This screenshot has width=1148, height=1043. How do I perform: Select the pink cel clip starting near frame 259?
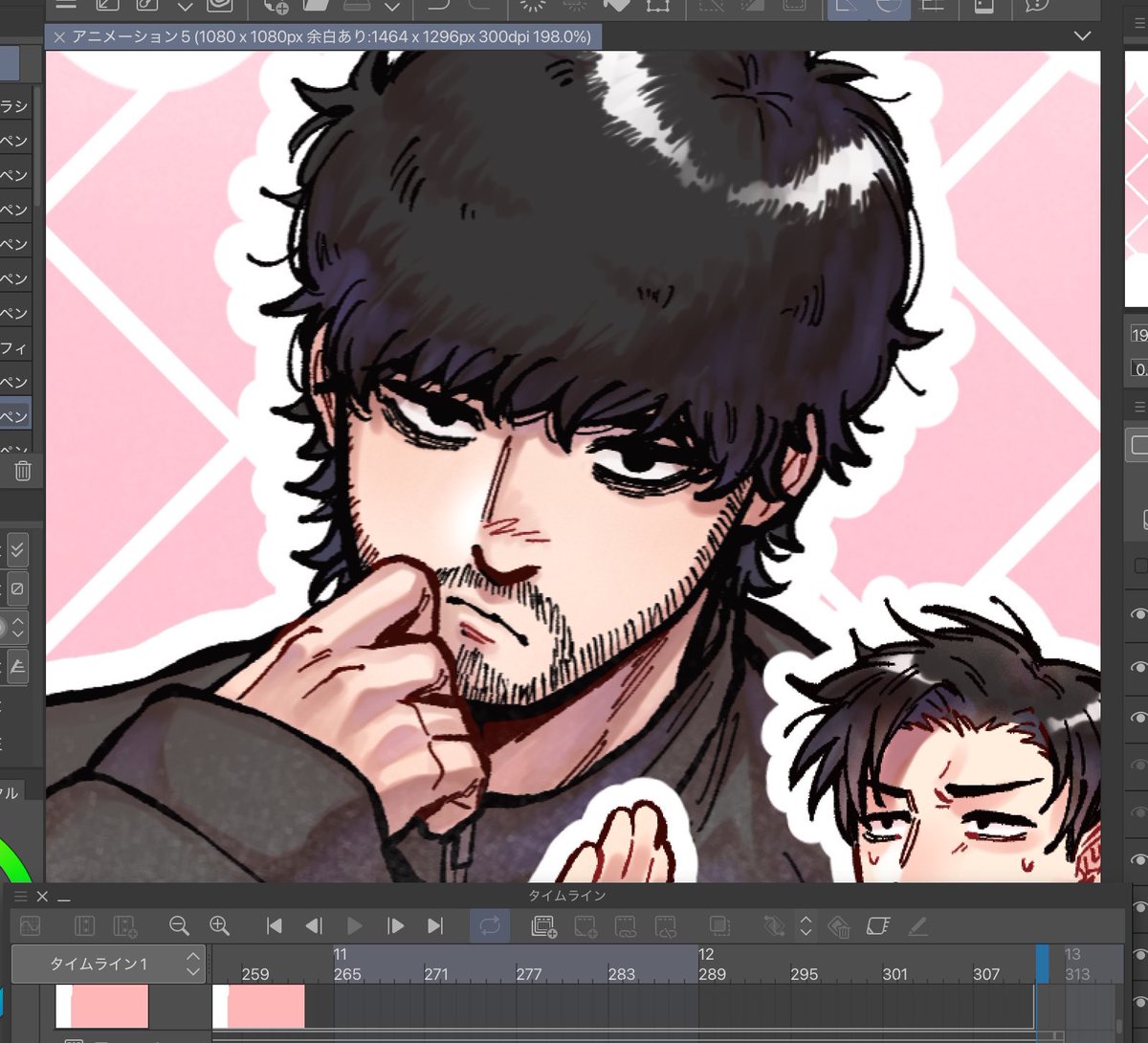pyautogui.click(x=258, y=1007)
